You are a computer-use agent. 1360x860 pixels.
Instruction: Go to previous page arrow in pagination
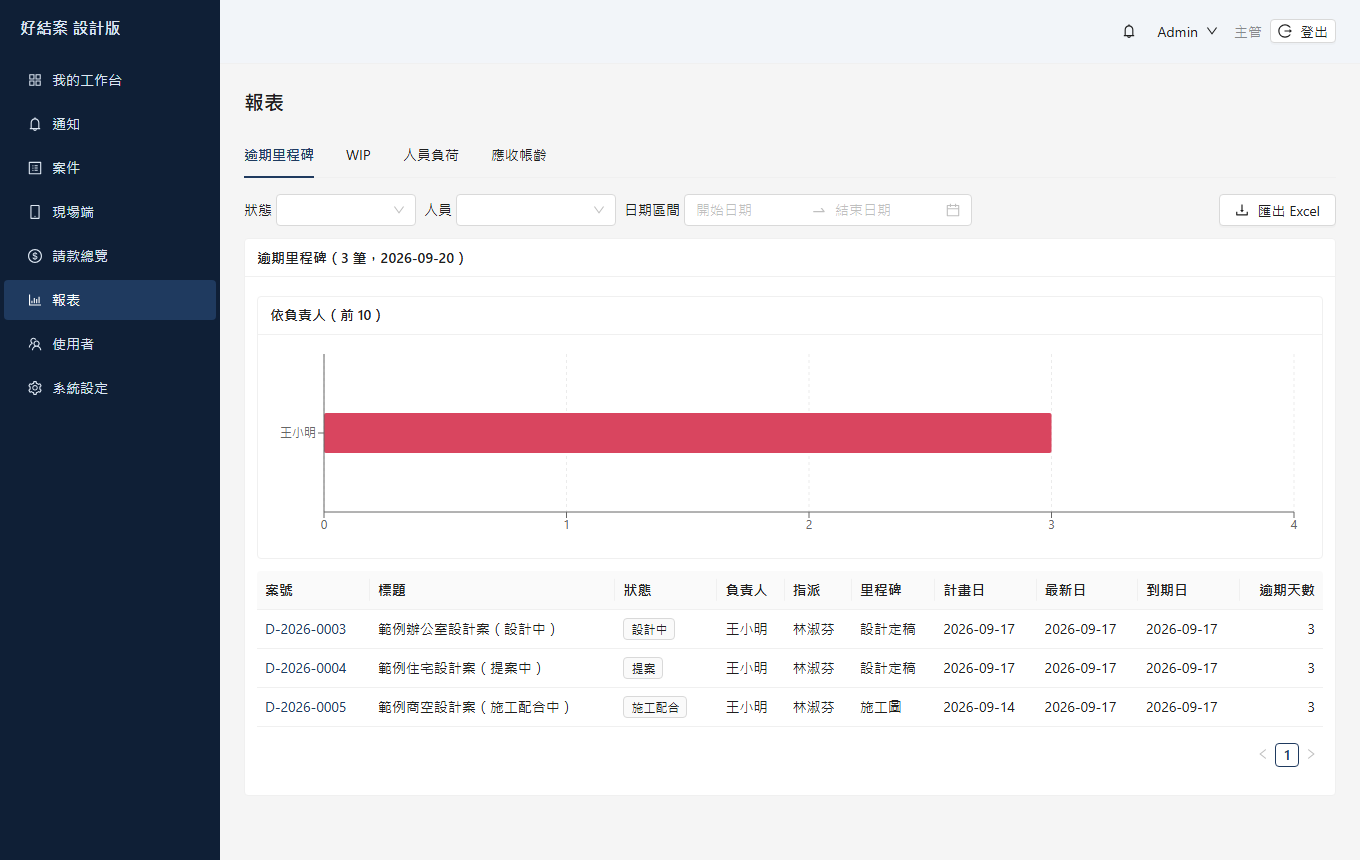[1263, 754]
